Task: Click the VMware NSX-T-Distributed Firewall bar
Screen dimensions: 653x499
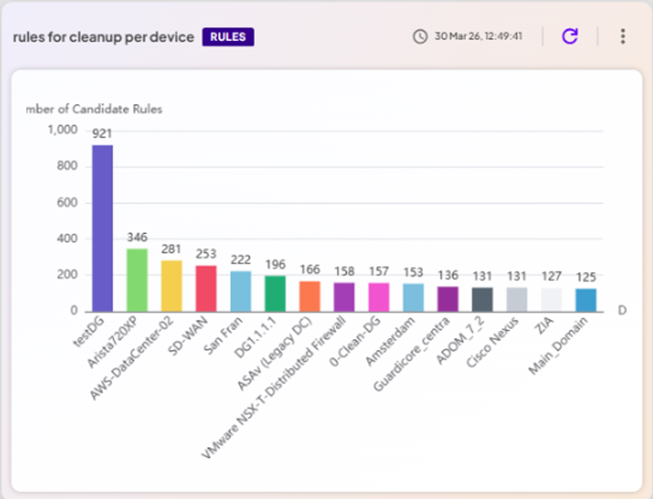Action: click(x=344, y=297)
